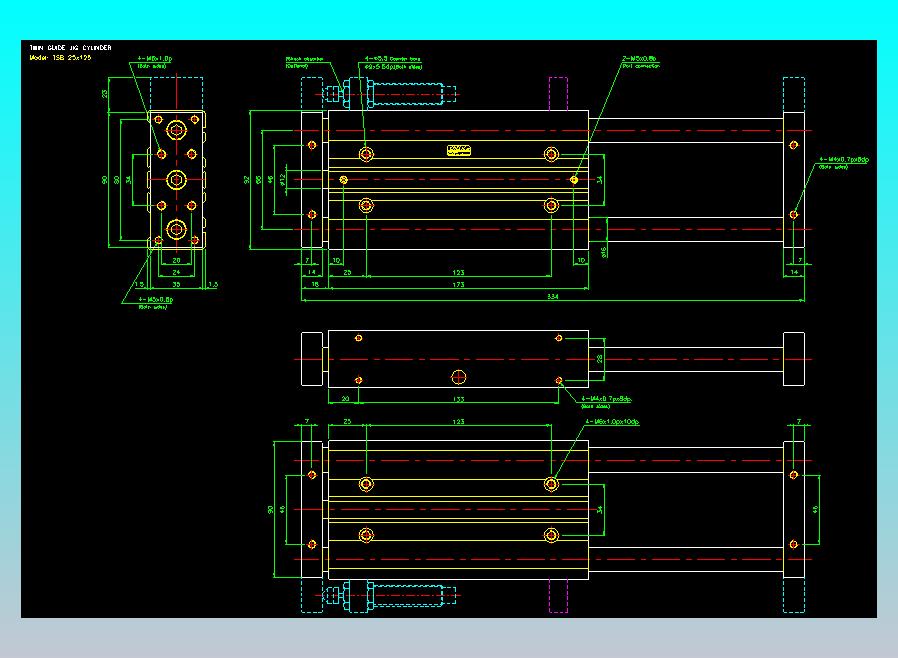Click the magenta dashed rectangle above top view
The width and height of the screenshot is (898, 658).
(x=558, y=93)
